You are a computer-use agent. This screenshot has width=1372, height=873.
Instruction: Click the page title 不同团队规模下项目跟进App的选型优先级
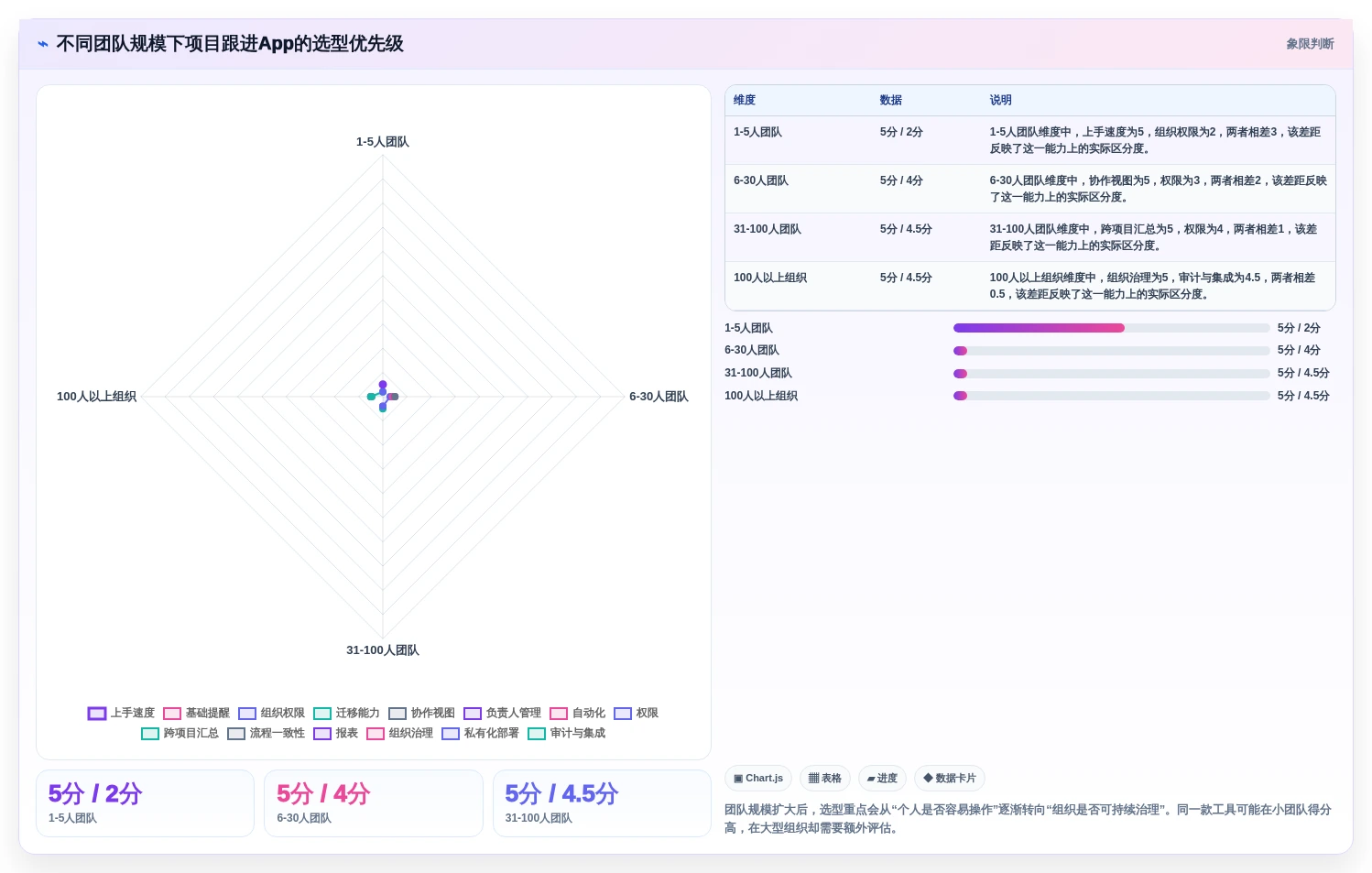click(230, 44)
